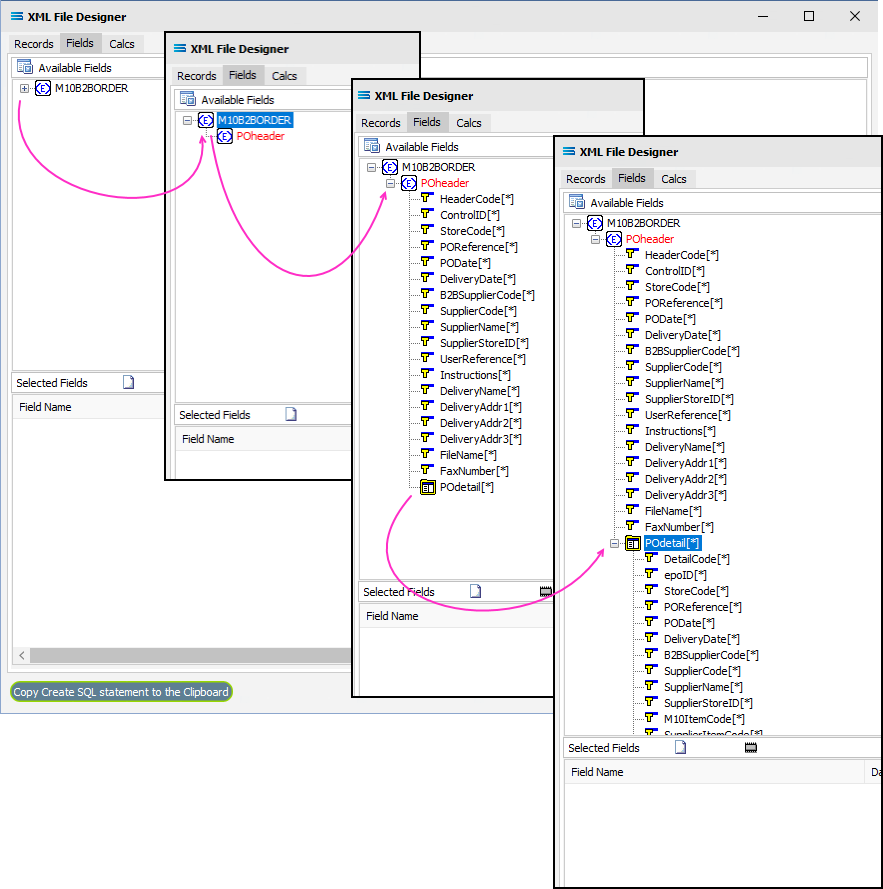Click the POdetail table icon in the window where POdetail is collapsed
Image resolution: width=883 pixels, height=889 pixels.
(x=428, y=487)
